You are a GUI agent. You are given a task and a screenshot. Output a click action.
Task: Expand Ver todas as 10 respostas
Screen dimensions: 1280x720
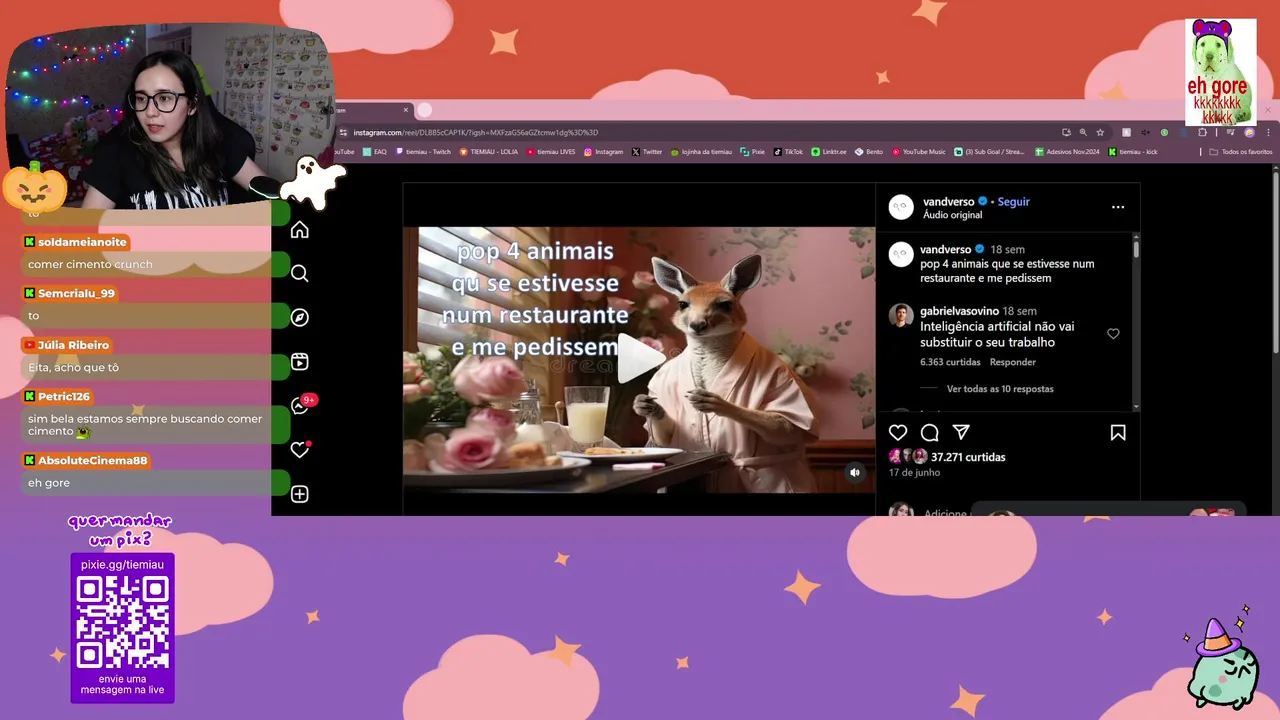tap(1000, 389)
